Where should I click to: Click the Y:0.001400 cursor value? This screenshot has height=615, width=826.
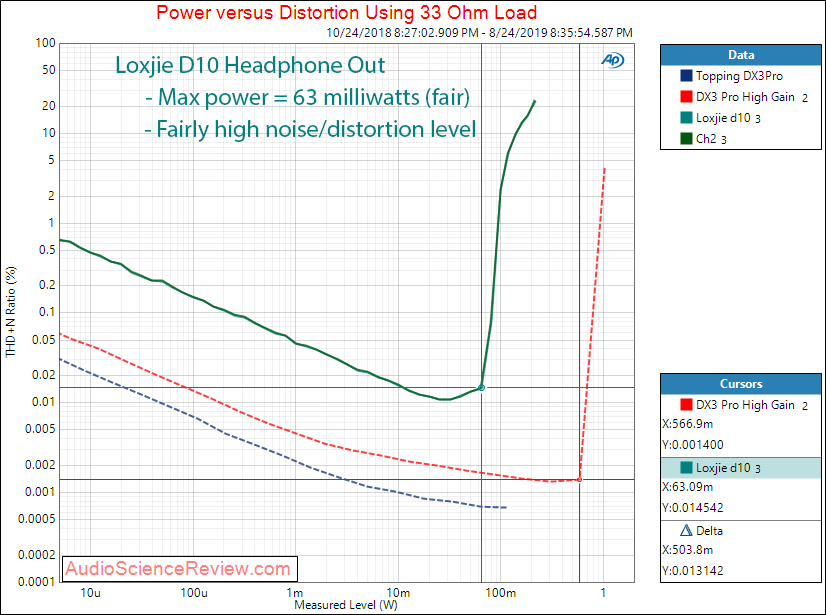tap(693, 445)
